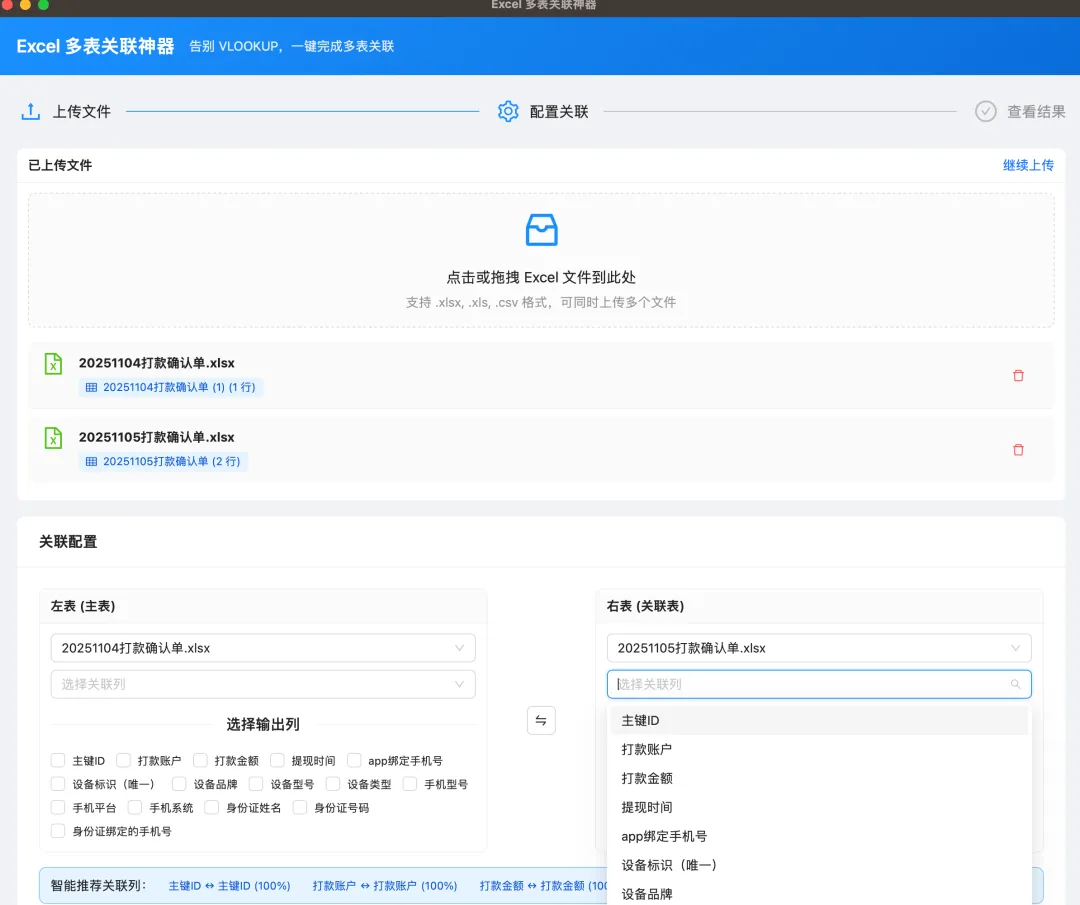Screen dimensions: 1080x905
Task: Check the 打款账户 output column checkbox
Action: [123, 760]
